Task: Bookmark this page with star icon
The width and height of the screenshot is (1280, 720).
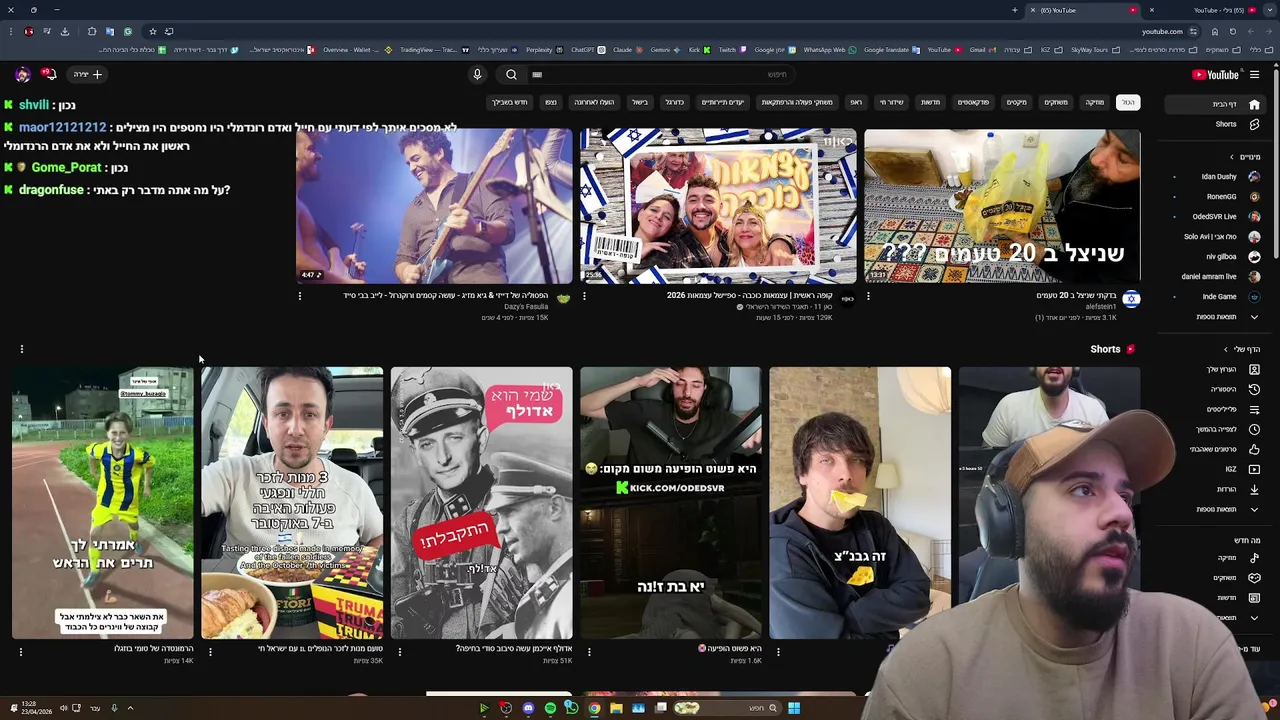Action: click(152, 31)
